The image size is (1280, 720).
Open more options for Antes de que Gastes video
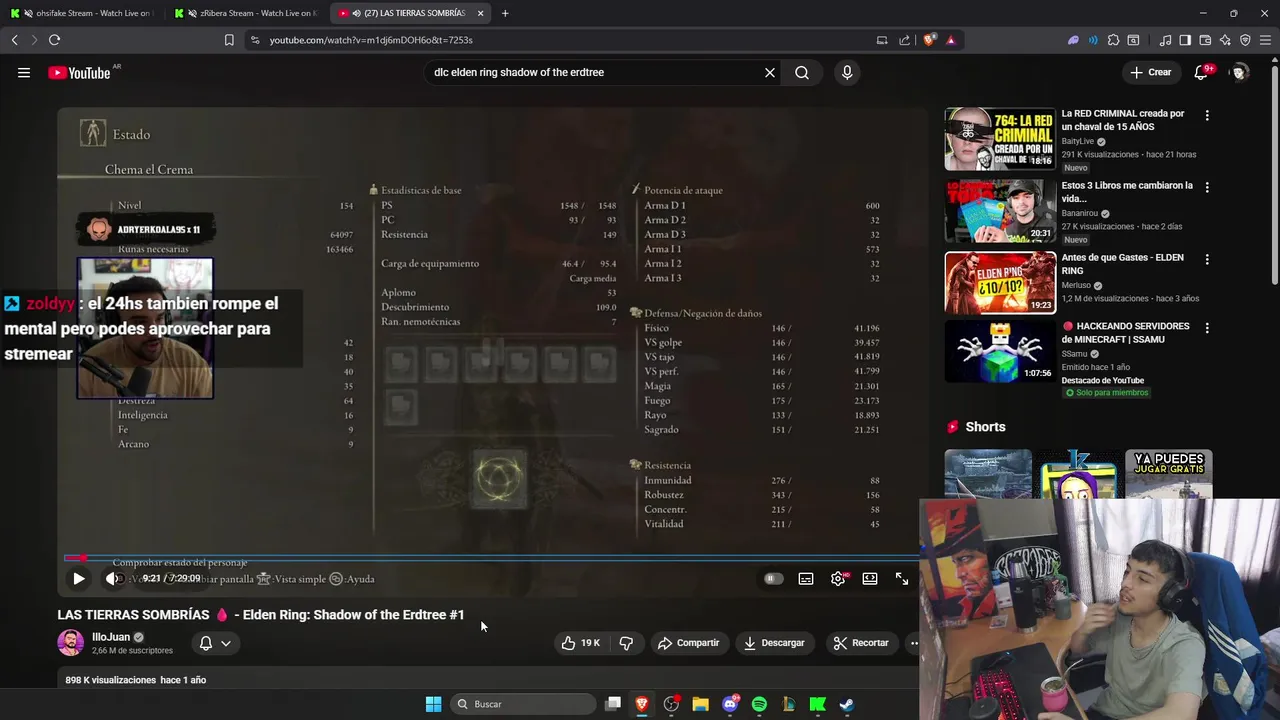click(1207, 259)
